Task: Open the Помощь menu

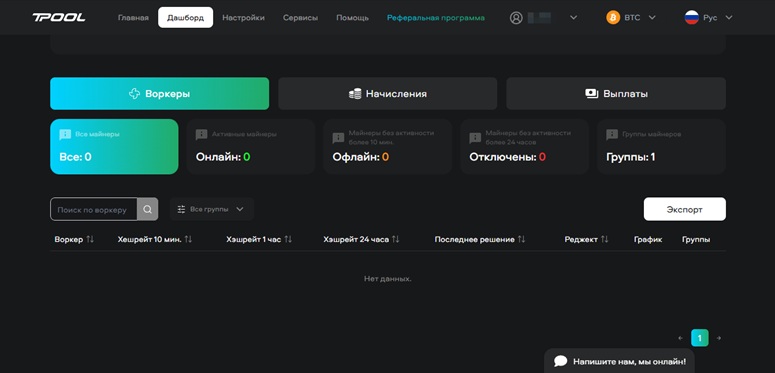Action: click(352, 18)
